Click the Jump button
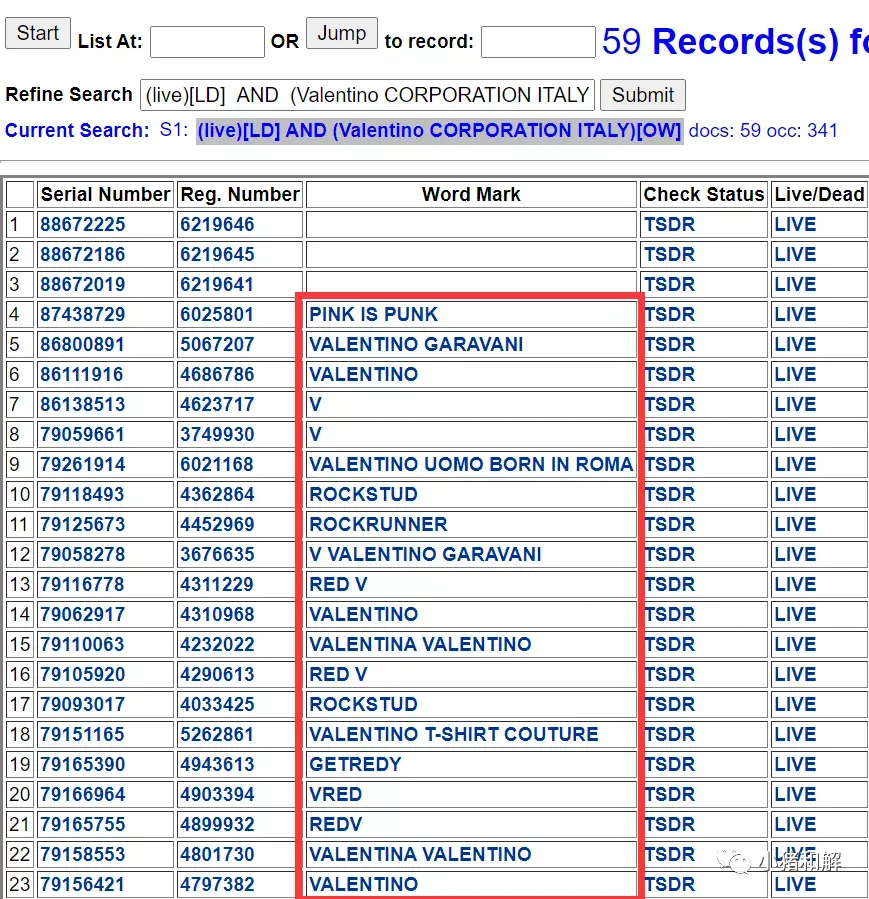The image size is (869, 899). pyautogui.click(x=342, y=33)
